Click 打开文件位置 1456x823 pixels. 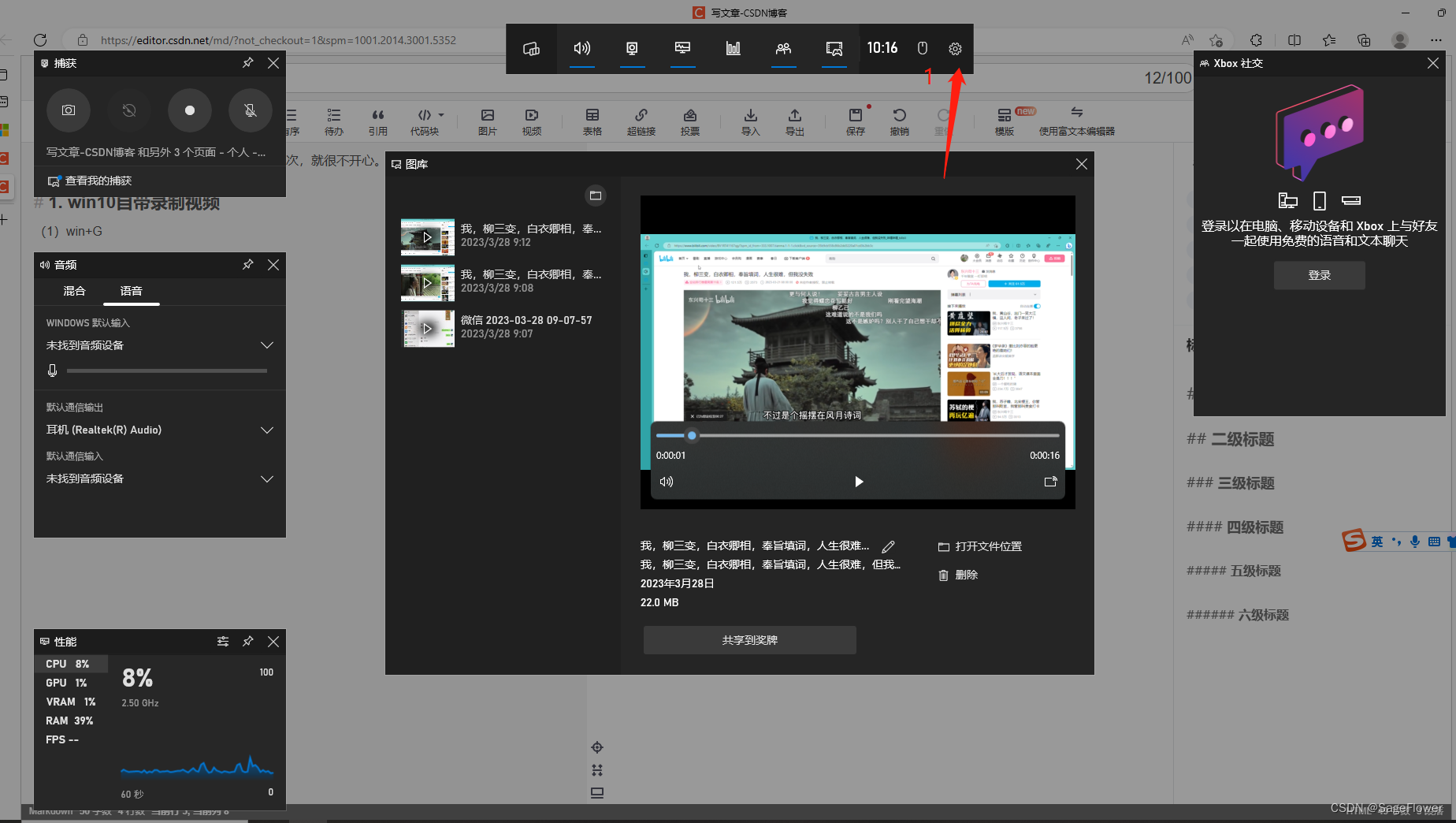tap(980, 546)
